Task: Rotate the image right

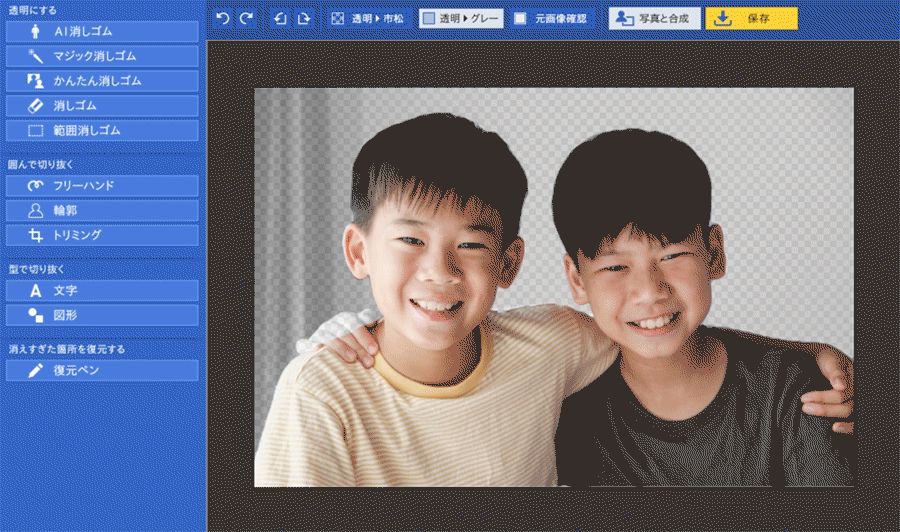Action: pyautogui.click(x=304, y=18)
